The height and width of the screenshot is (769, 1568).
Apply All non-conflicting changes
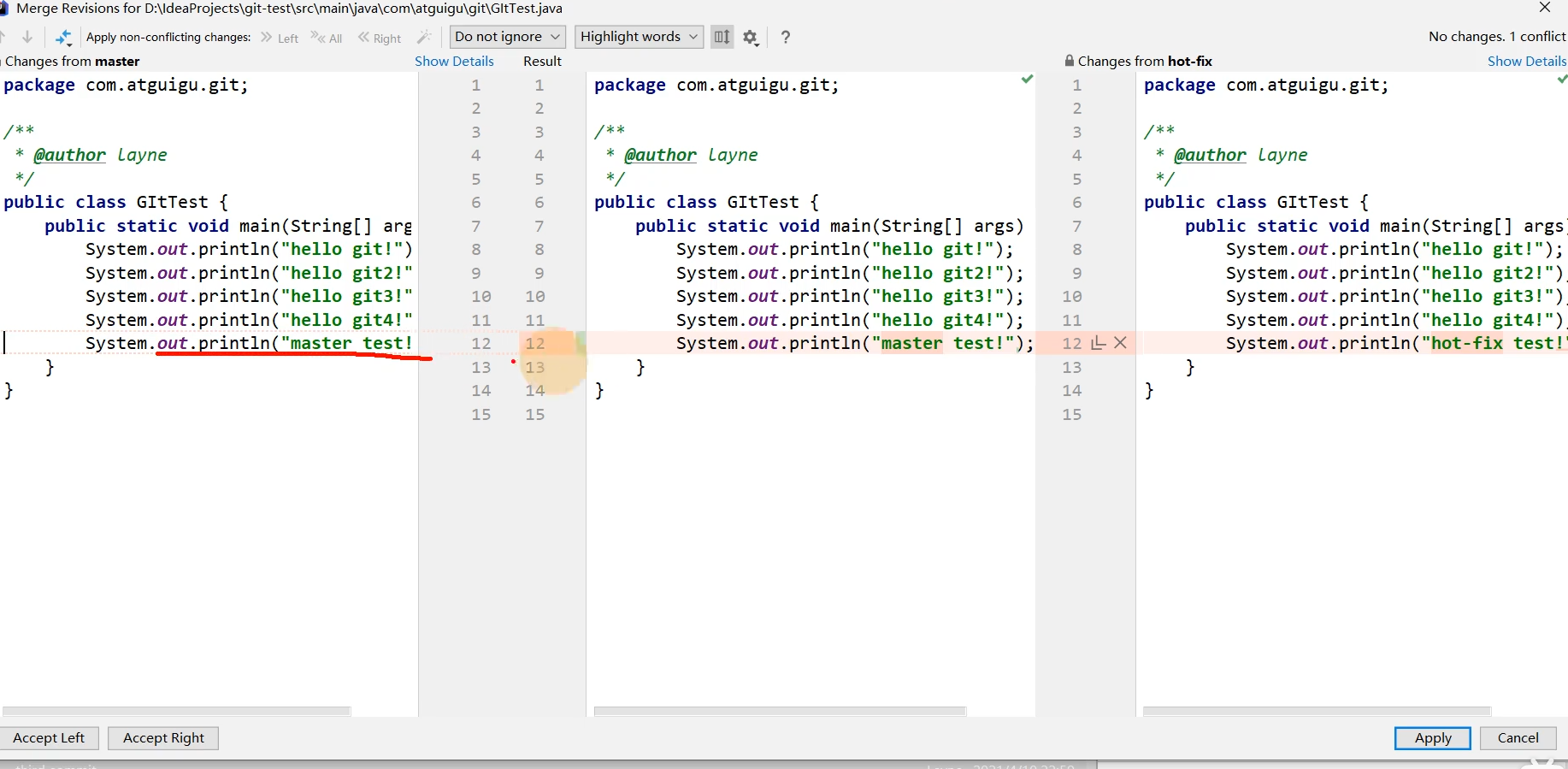tap(327, 38)
